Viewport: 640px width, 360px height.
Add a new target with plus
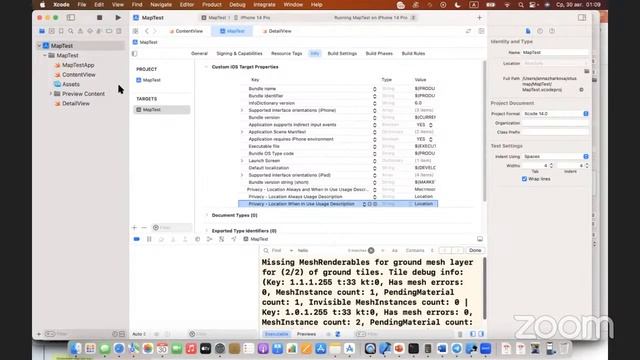(x=134, y=228)
